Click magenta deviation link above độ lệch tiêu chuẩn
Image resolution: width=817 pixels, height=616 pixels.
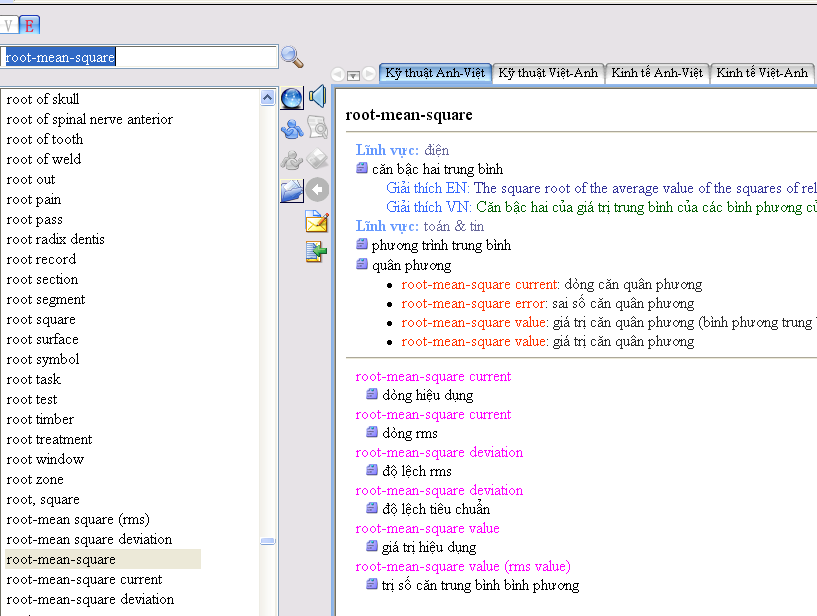tap(439, 491)
